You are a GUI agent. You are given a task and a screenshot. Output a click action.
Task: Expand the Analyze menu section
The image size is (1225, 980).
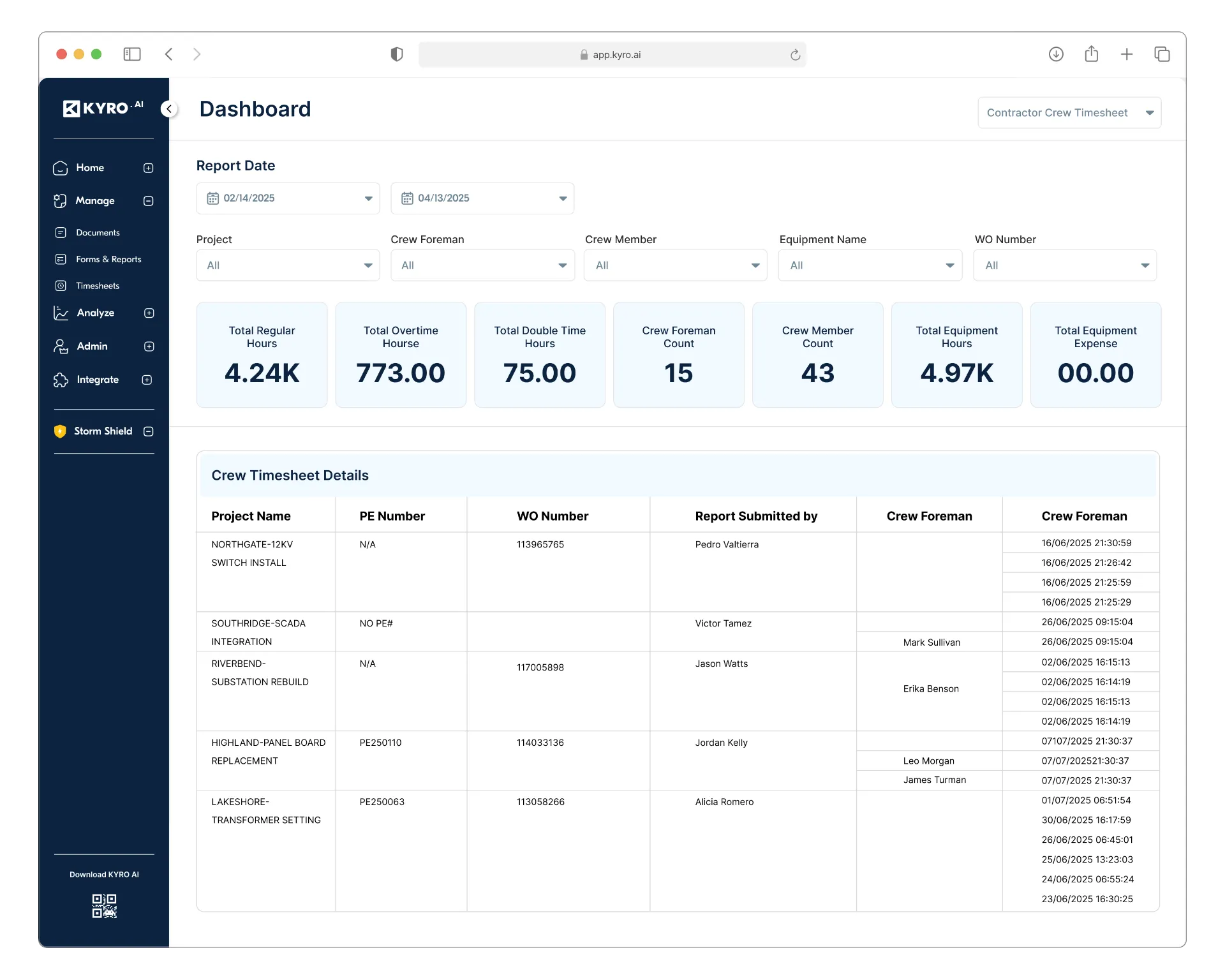pos(149,313)
